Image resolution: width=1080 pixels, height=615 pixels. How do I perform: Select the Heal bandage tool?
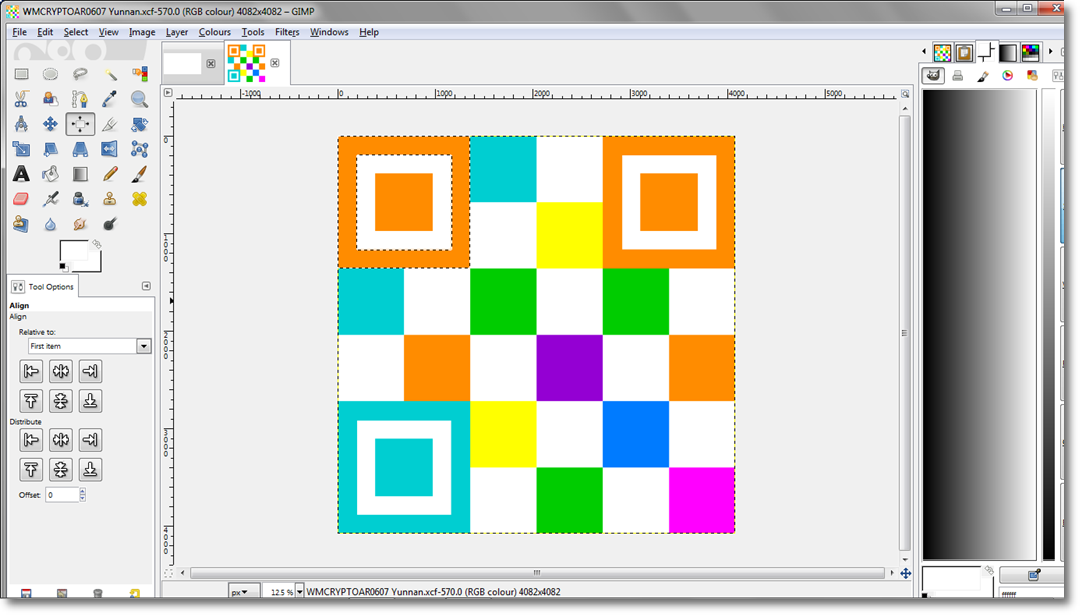(x=139, y=199)
